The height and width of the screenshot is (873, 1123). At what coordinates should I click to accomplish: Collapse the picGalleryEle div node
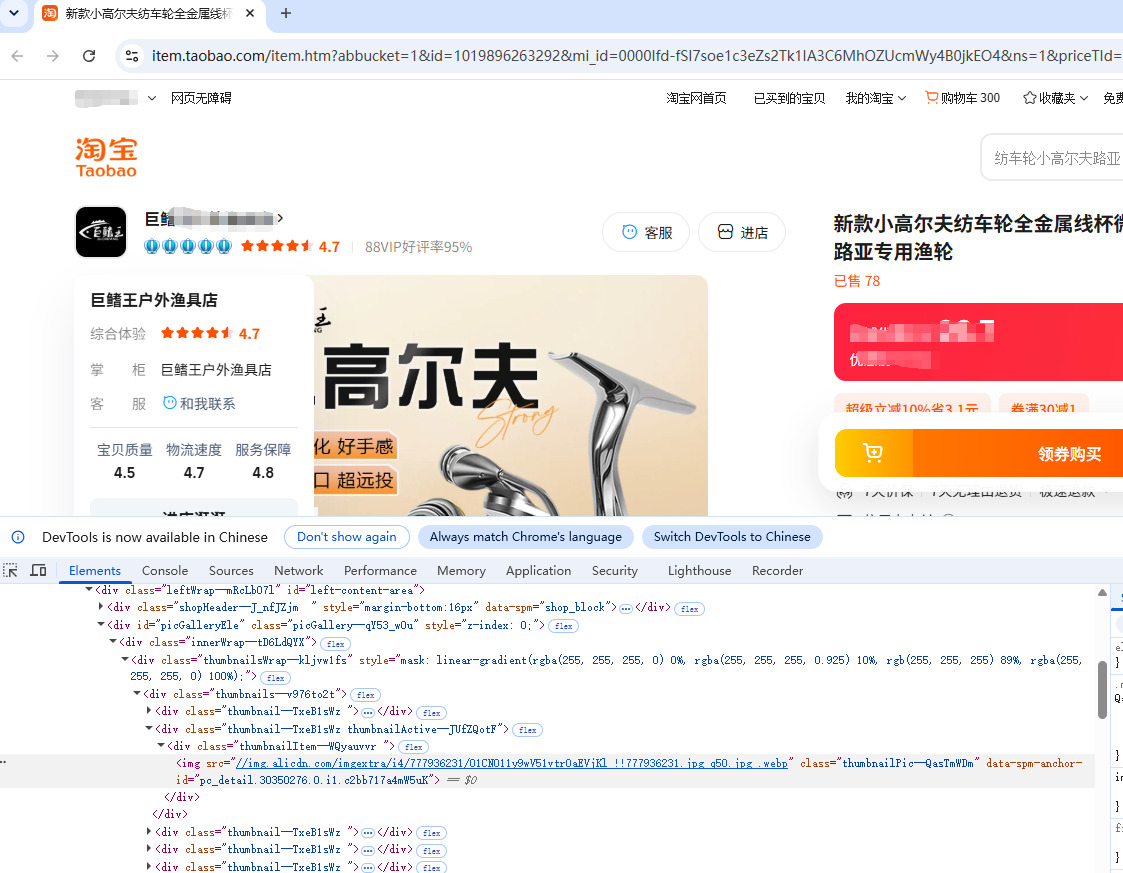click(101, 624)
